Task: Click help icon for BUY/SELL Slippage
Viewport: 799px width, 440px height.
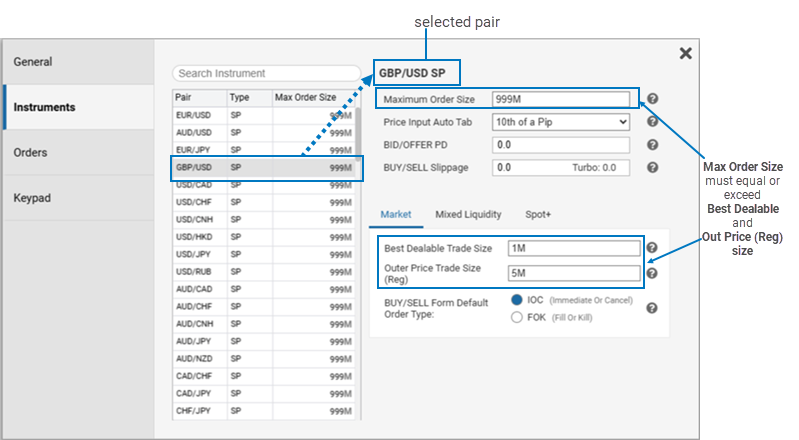Action: click(x=652, y=168)
